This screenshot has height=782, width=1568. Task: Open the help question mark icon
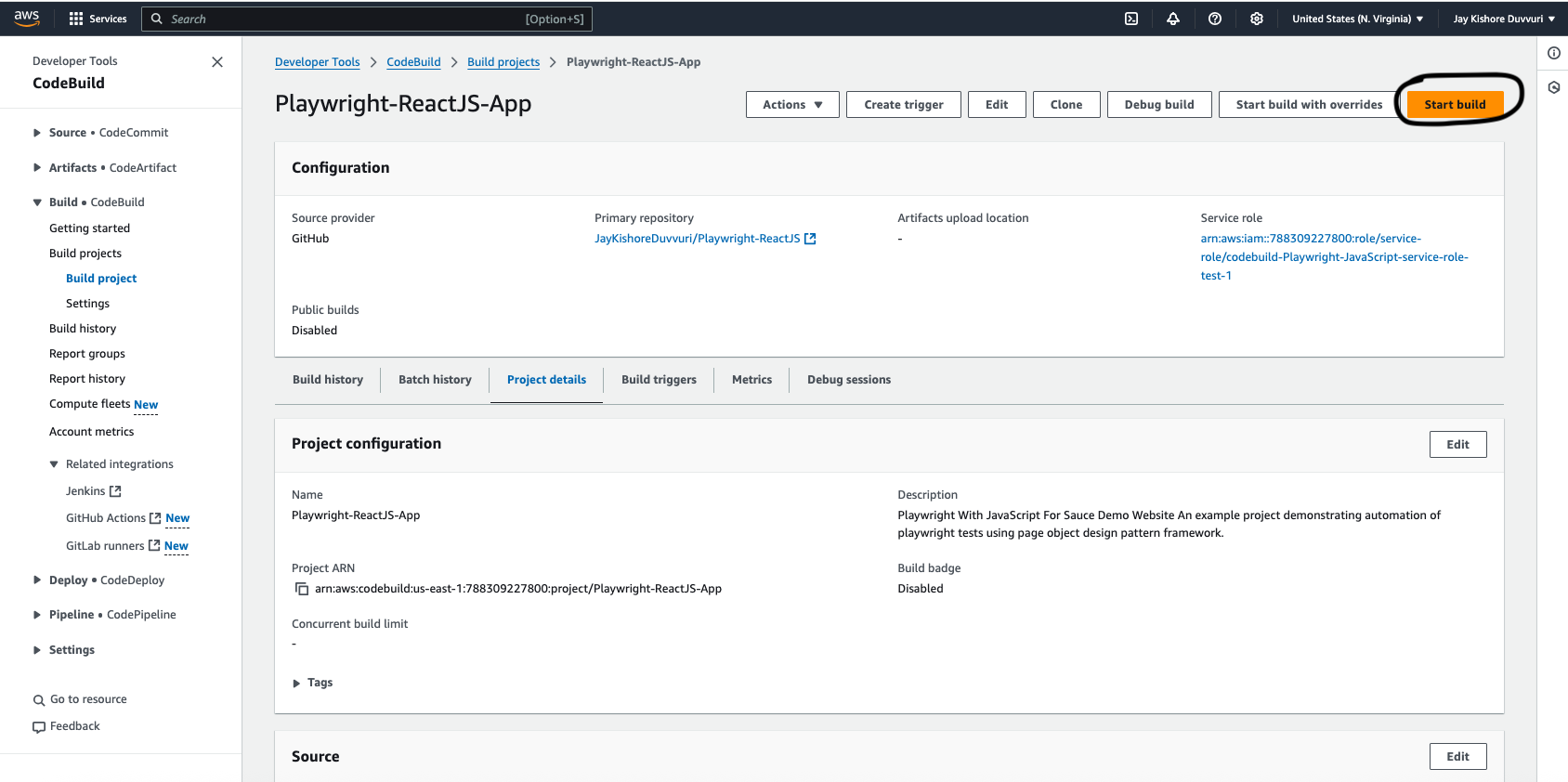(x=1215, y=19)
